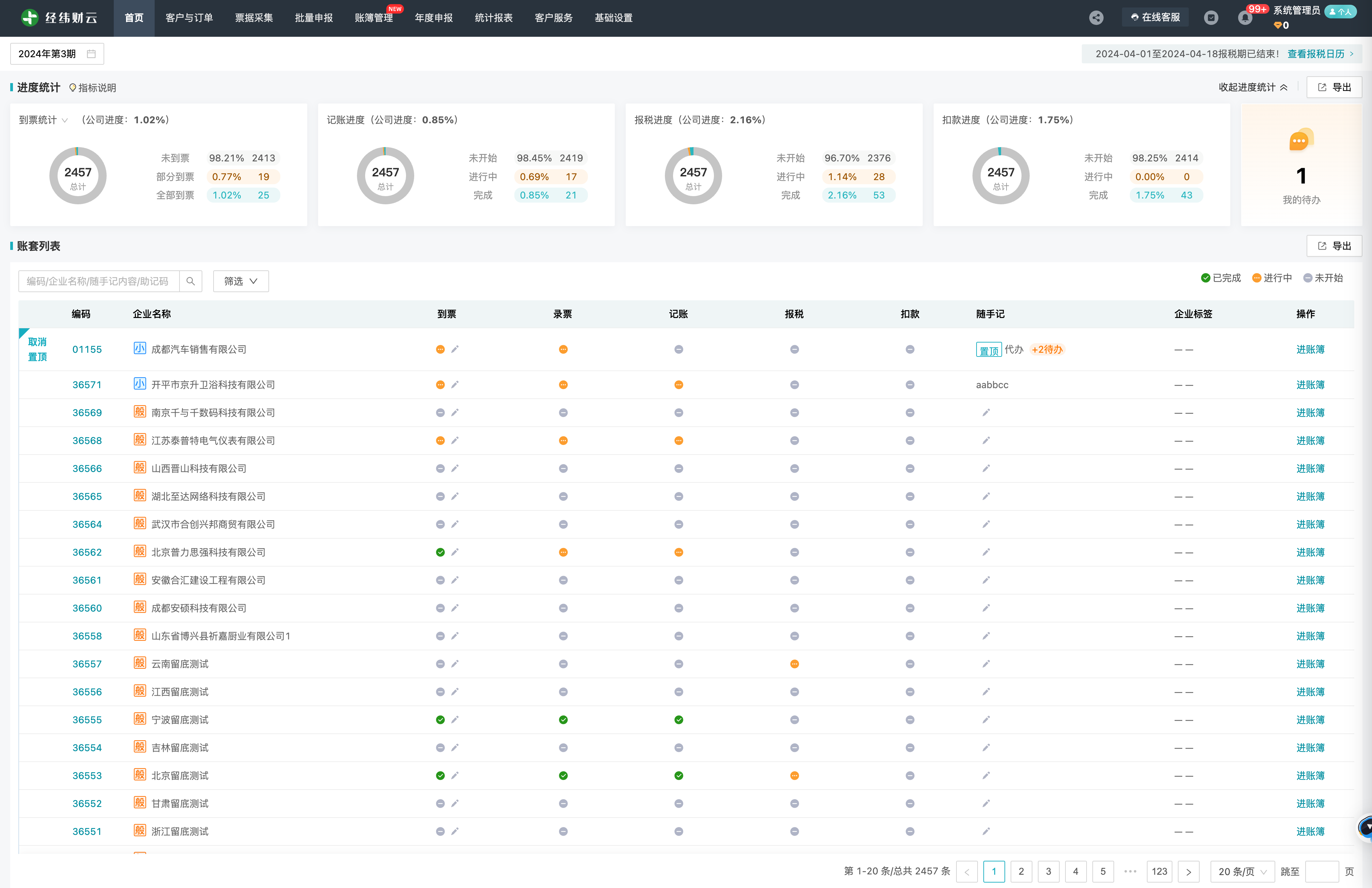Screen dimensions: 1372x888
Task: Edit 到票 pencil for row 36571
Action: 455,385
